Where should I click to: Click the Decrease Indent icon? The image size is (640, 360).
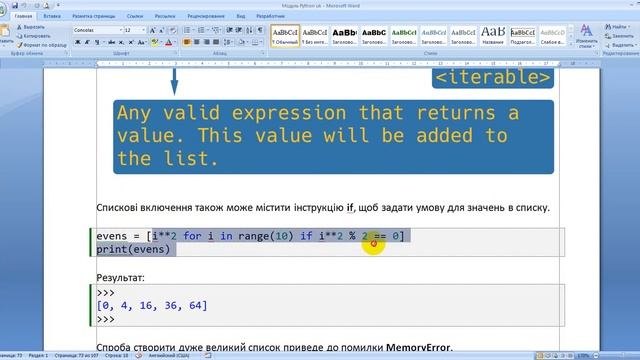(x=229, y=30)
